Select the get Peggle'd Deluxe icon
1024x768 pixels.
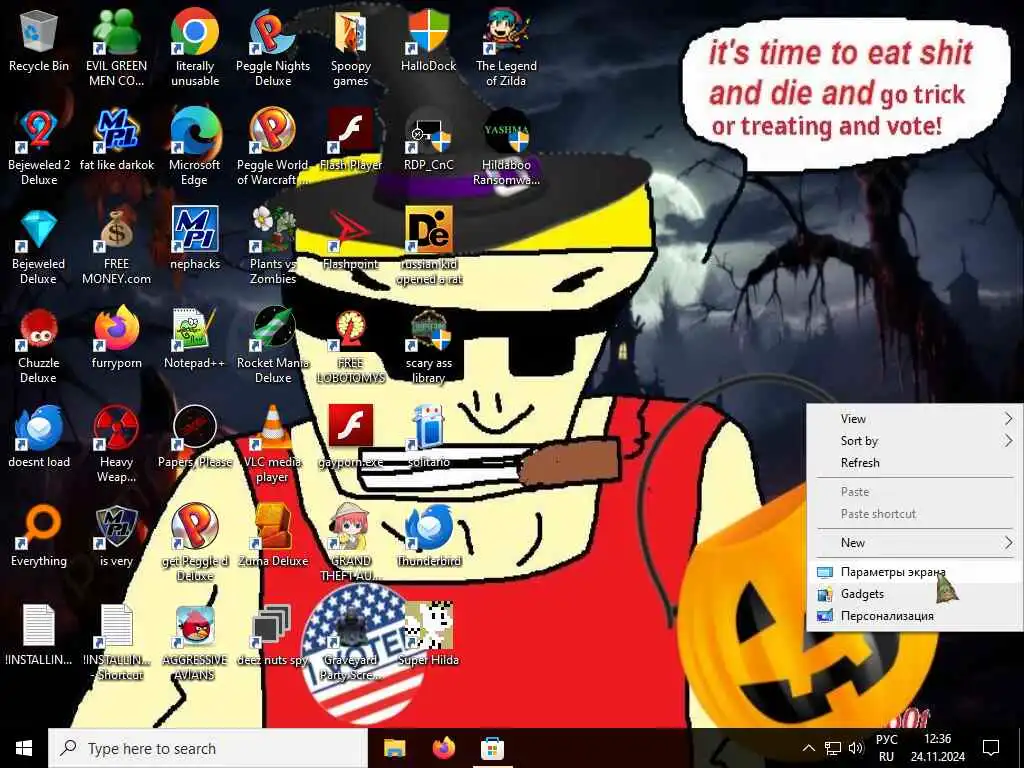(195, 528)
